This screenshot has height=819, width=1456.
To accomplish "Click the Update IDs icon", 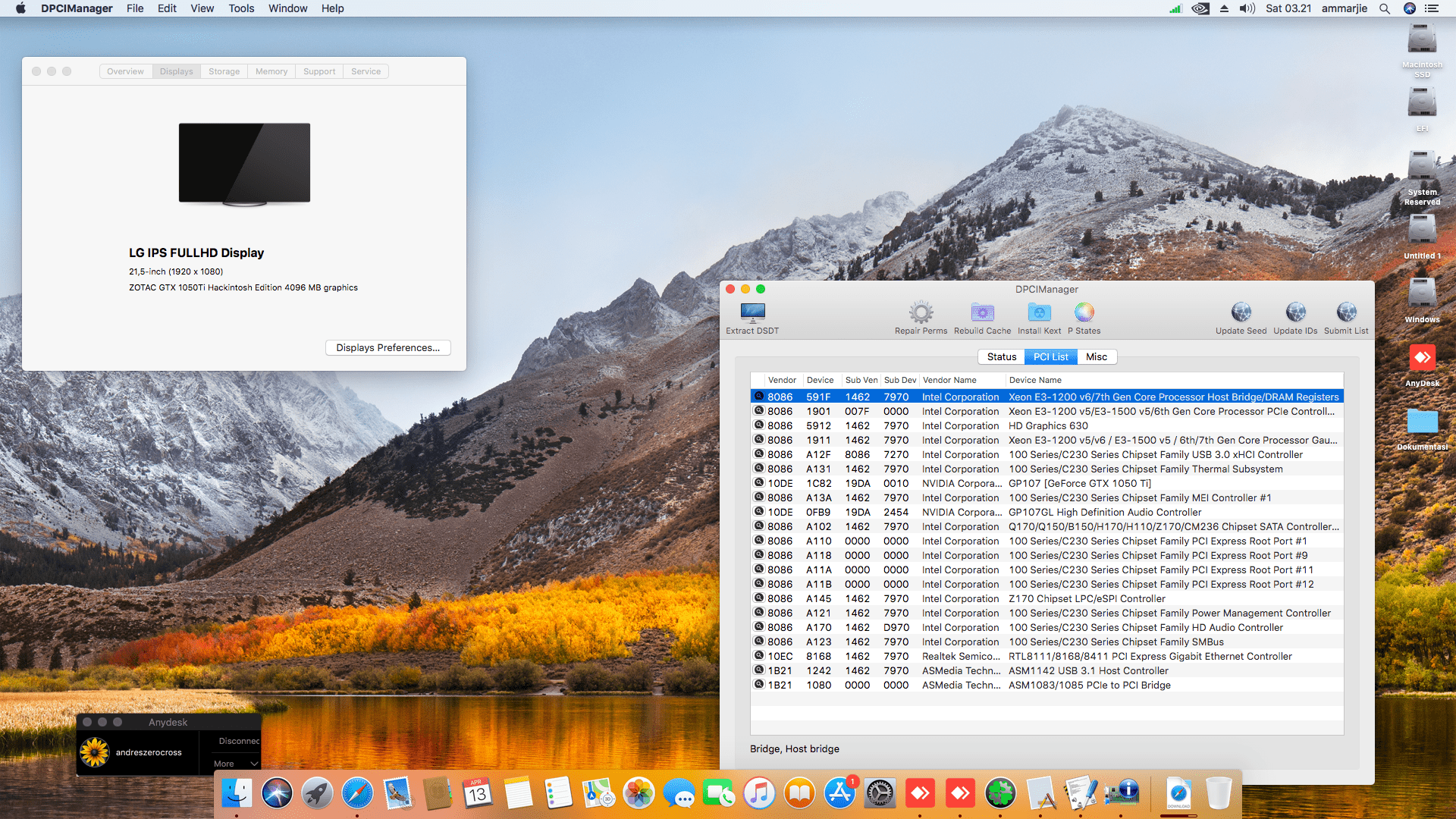I will (1295, 313).
